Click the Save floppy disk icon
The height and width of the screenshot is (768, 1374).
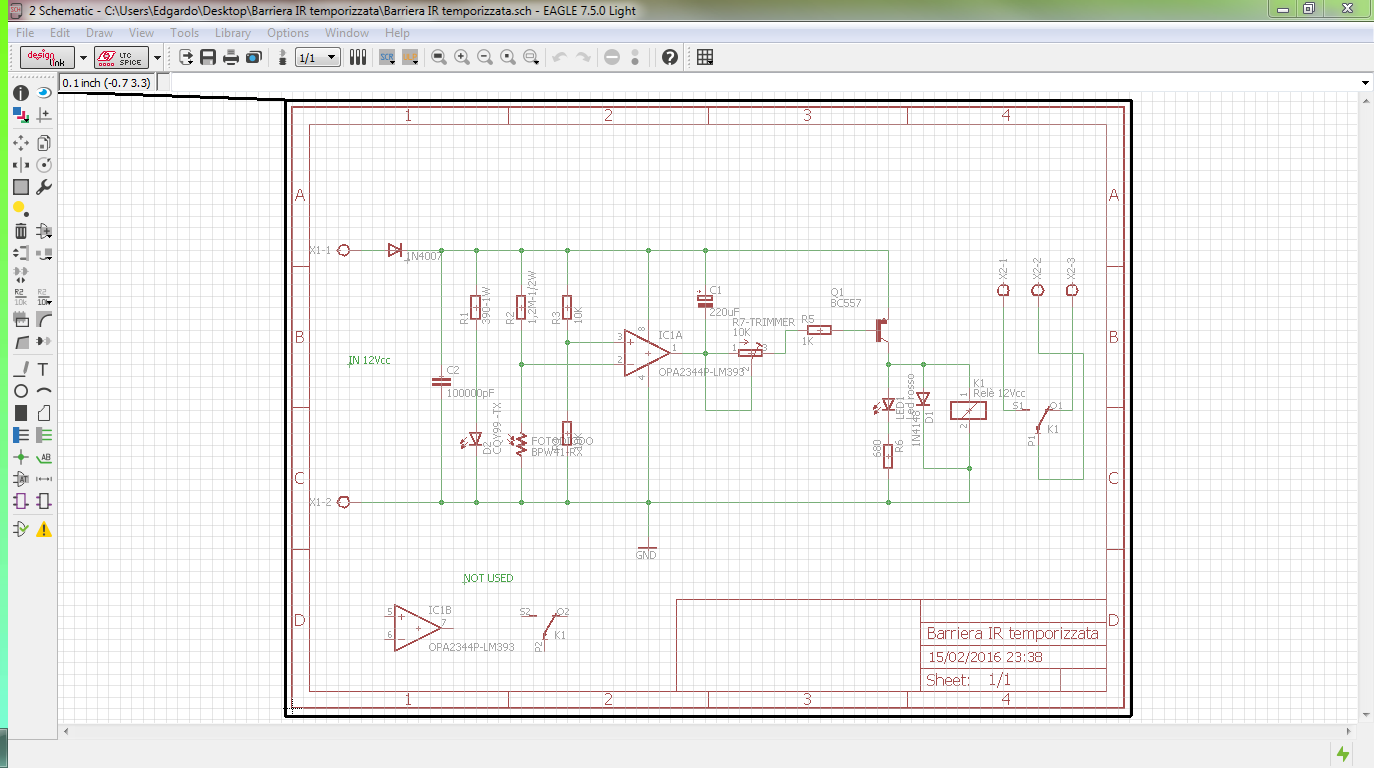coord(208,57)
